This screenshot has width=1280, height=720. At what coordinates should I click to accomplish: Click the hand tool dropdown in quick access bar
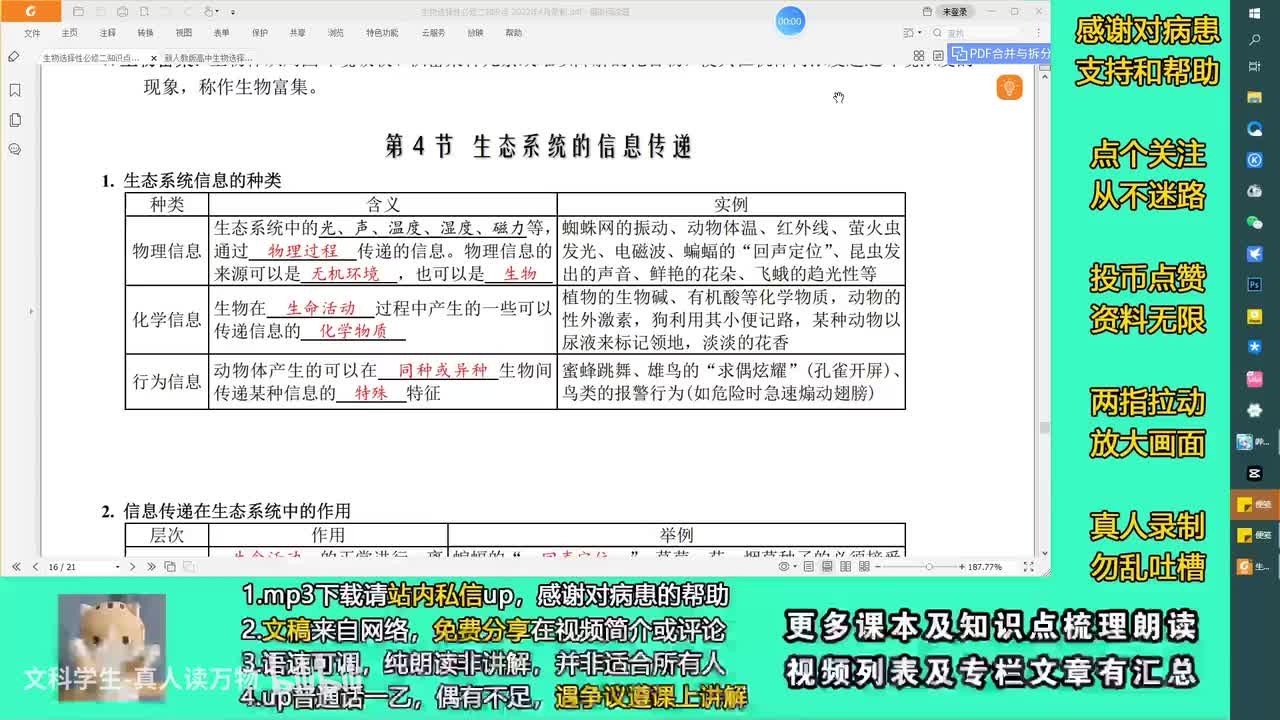[x=210, y=11]
